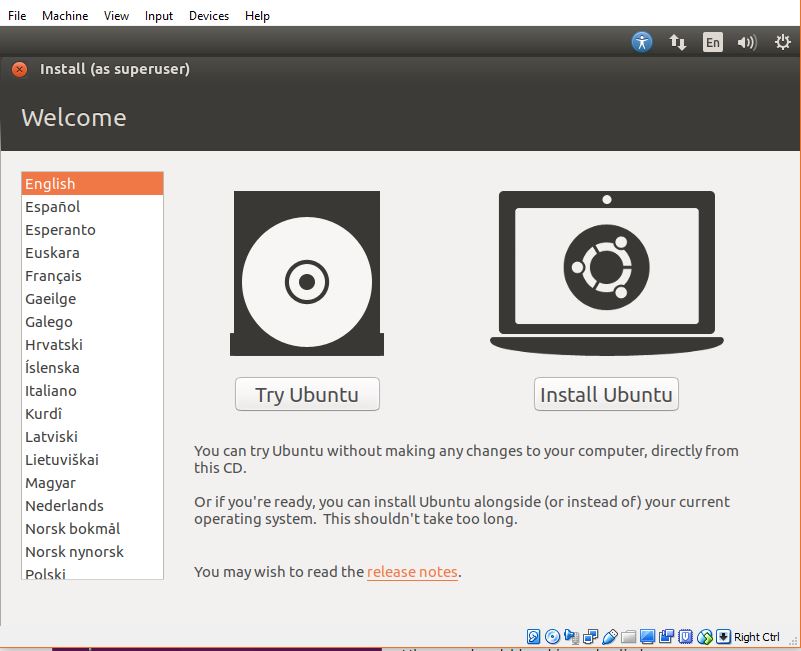Open the session gear menu in top panel

781,42
